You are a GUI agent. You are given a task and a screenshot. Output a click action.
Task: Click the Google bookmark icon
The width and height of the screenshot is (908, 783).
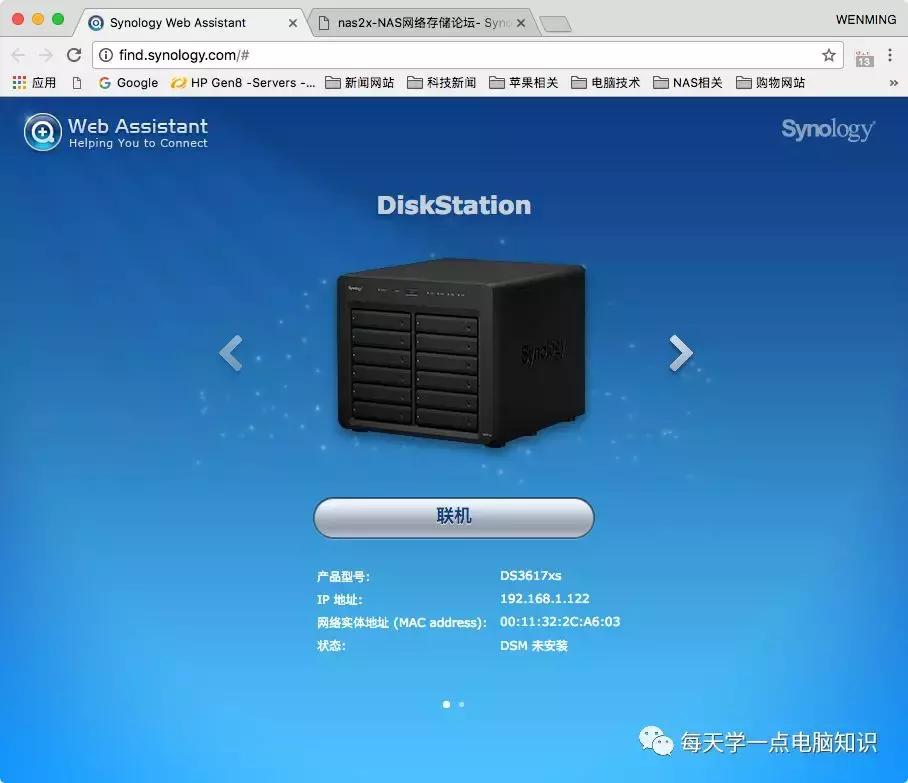tap(105, 82)
